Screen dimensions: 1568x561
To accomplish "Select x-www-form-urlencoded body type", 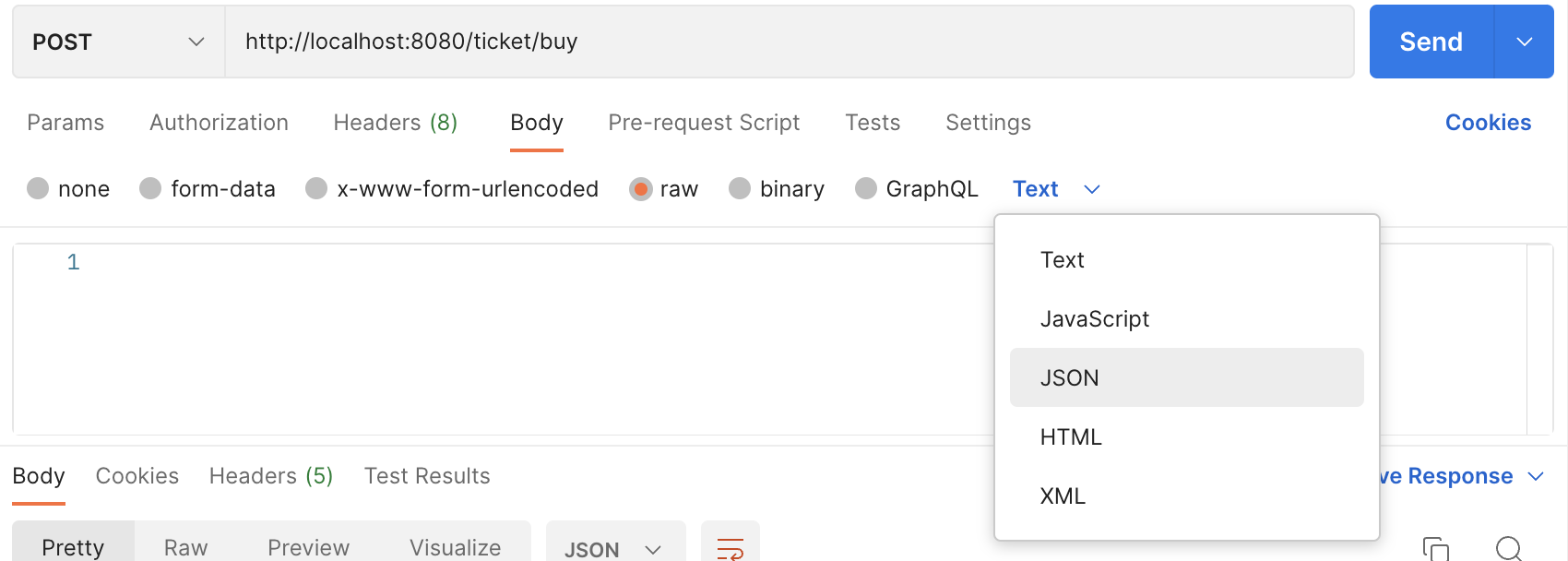I will [316, 189].
